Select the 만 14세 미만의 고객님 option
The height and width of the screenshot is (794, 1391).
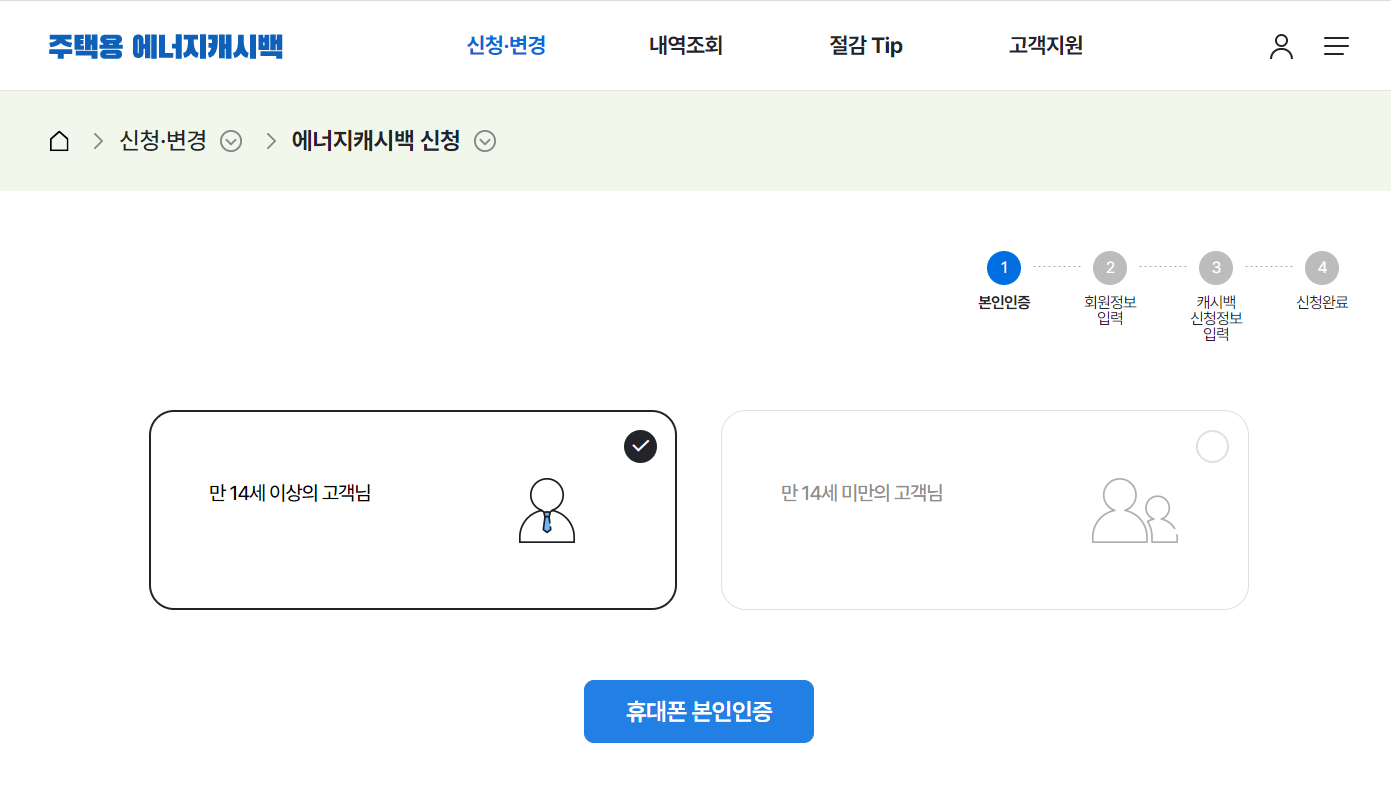tap(985, 510)
